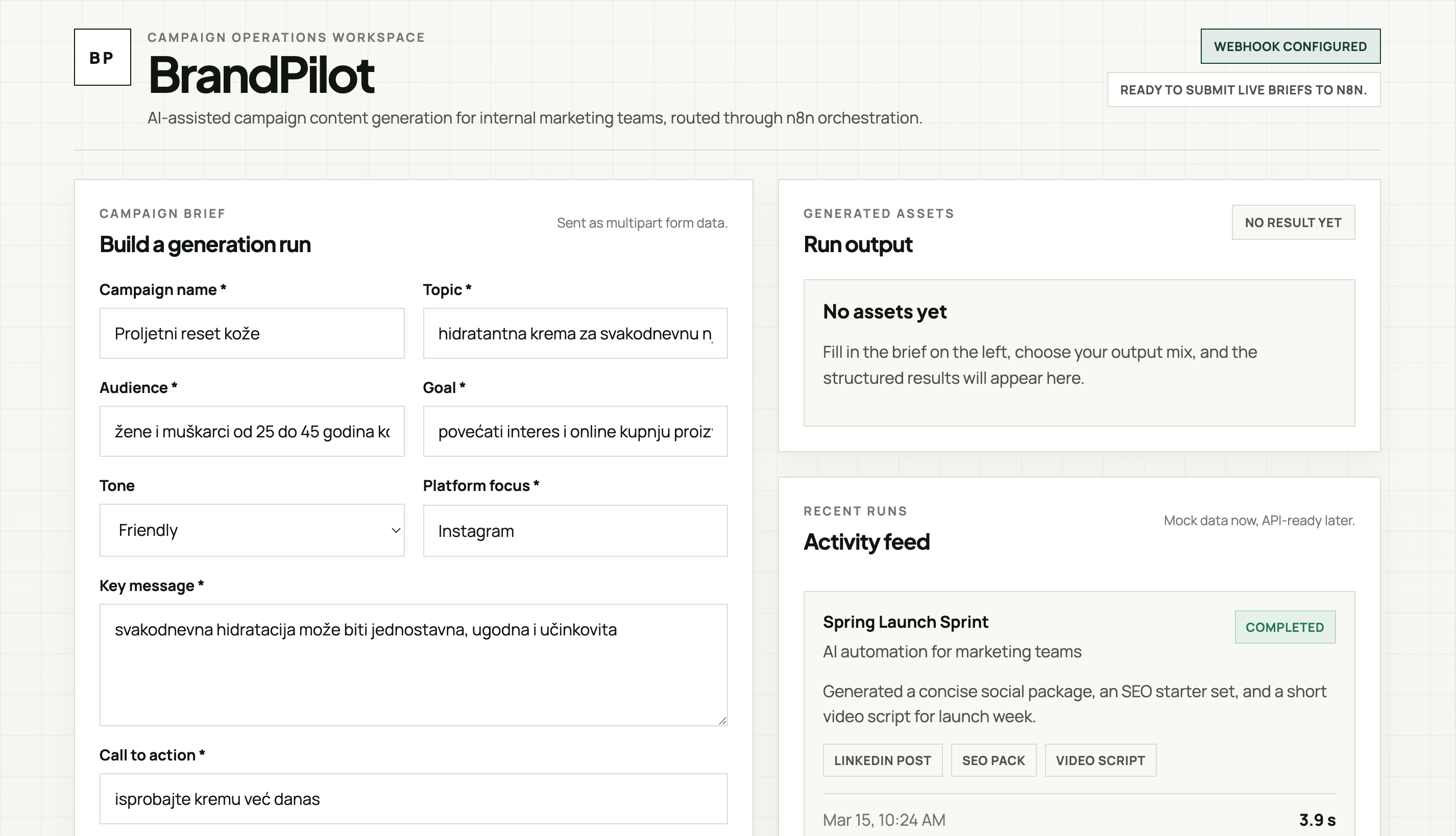
Task: Toggle the ready-to-submit briefs banner
Action: (x=1244, y=90)
